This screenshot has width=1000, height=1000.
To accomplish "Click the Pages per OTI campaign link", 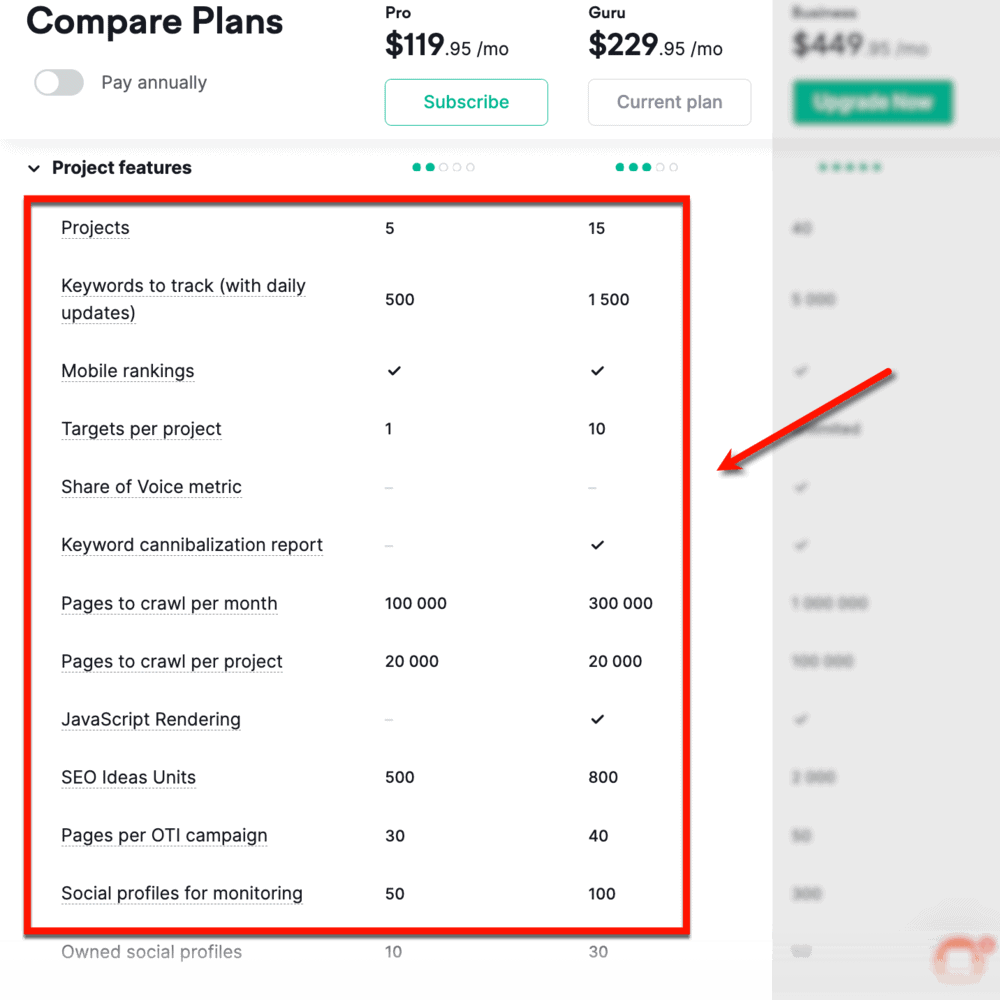I will pos(164,835).
